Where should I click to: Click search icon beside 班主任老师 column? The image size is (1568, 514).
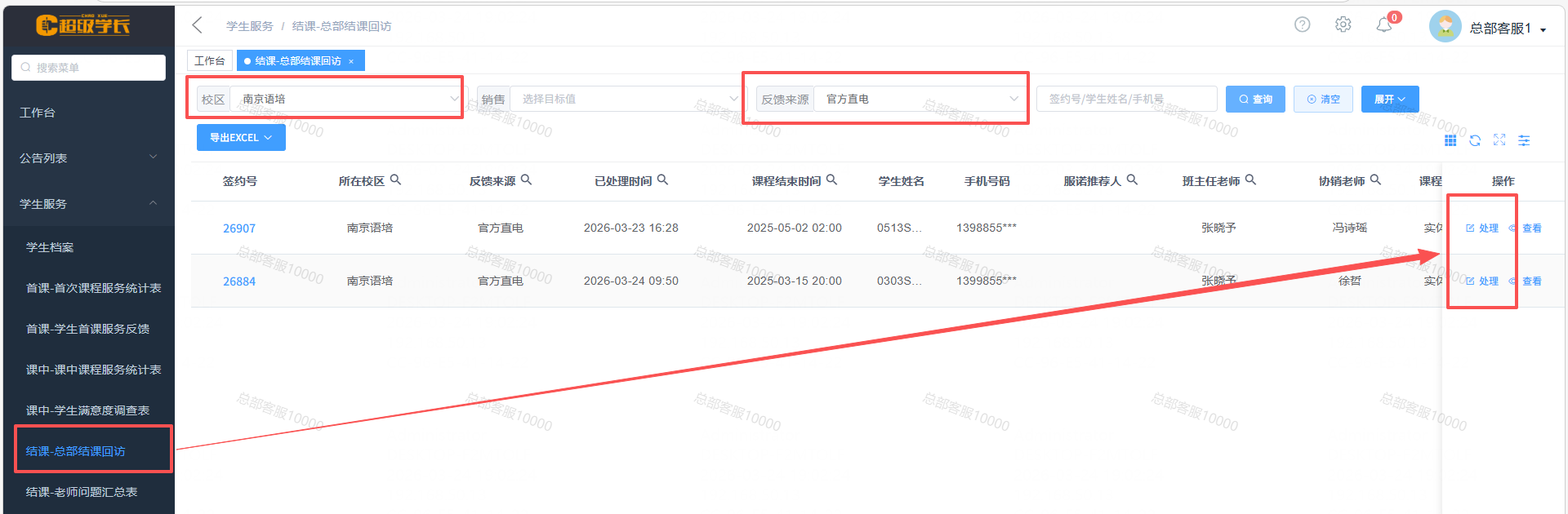1250,180
